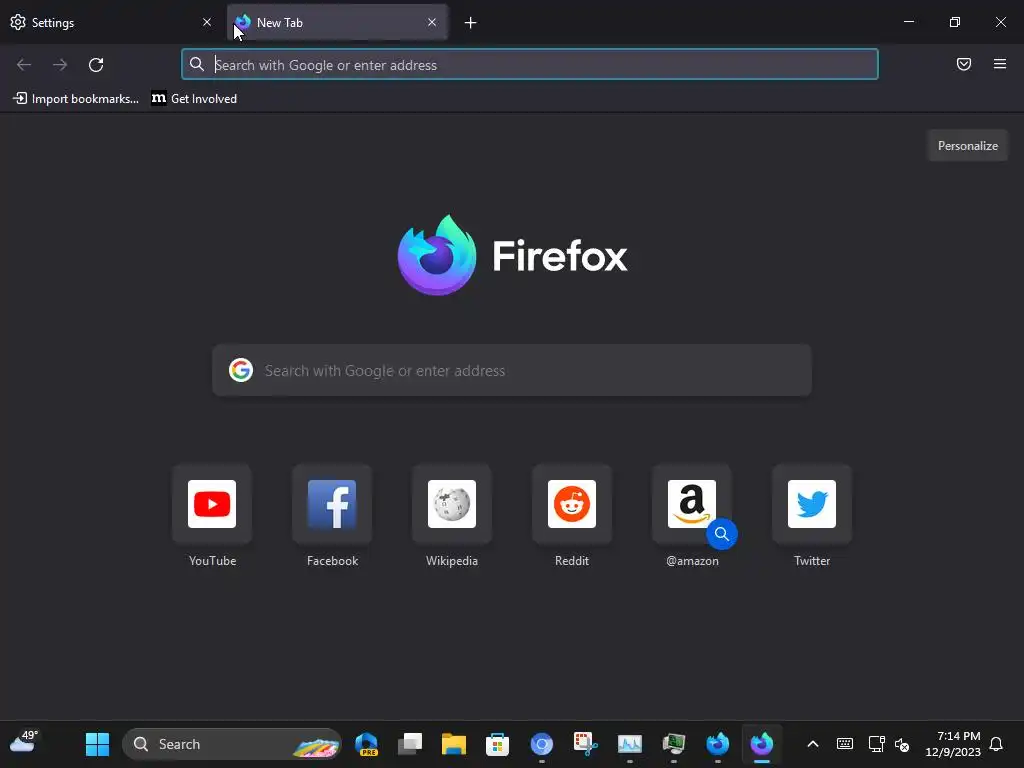Image resolution: width=1024 pixels, height=768 pixels.
Task: Open the Chromium browser taskbar icon
Action: click(541, 744)
